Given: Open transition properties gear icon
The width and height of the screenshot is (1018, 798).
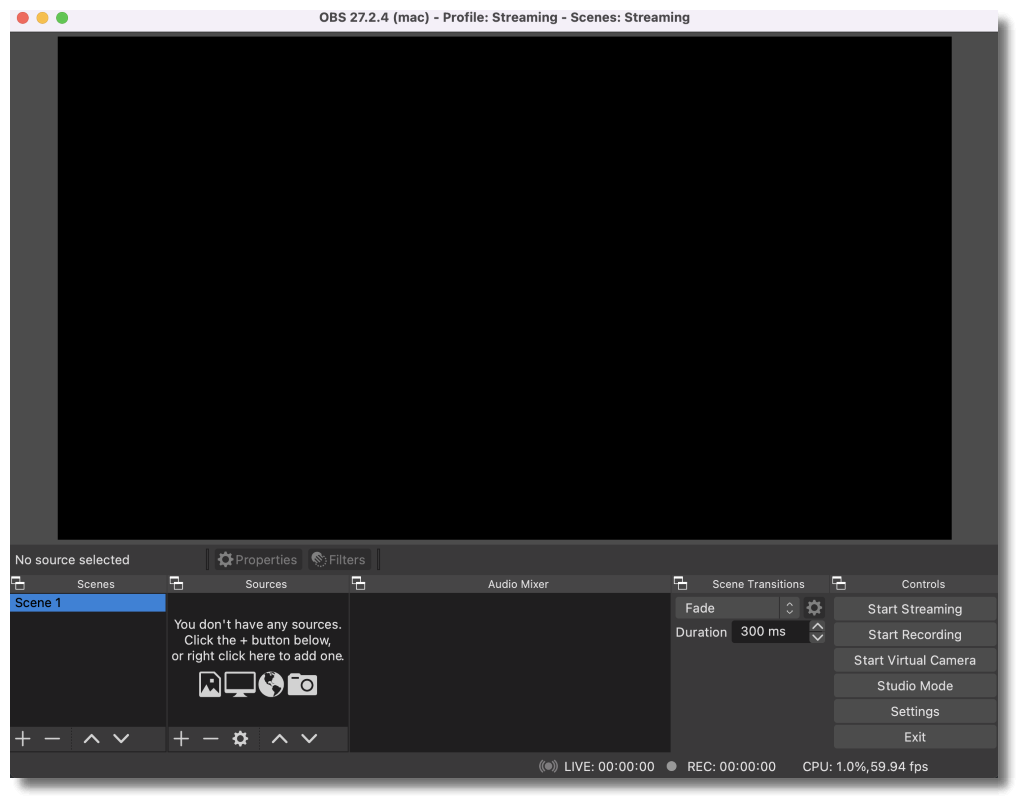Looking at the screenshot, I should coord(814,608).
